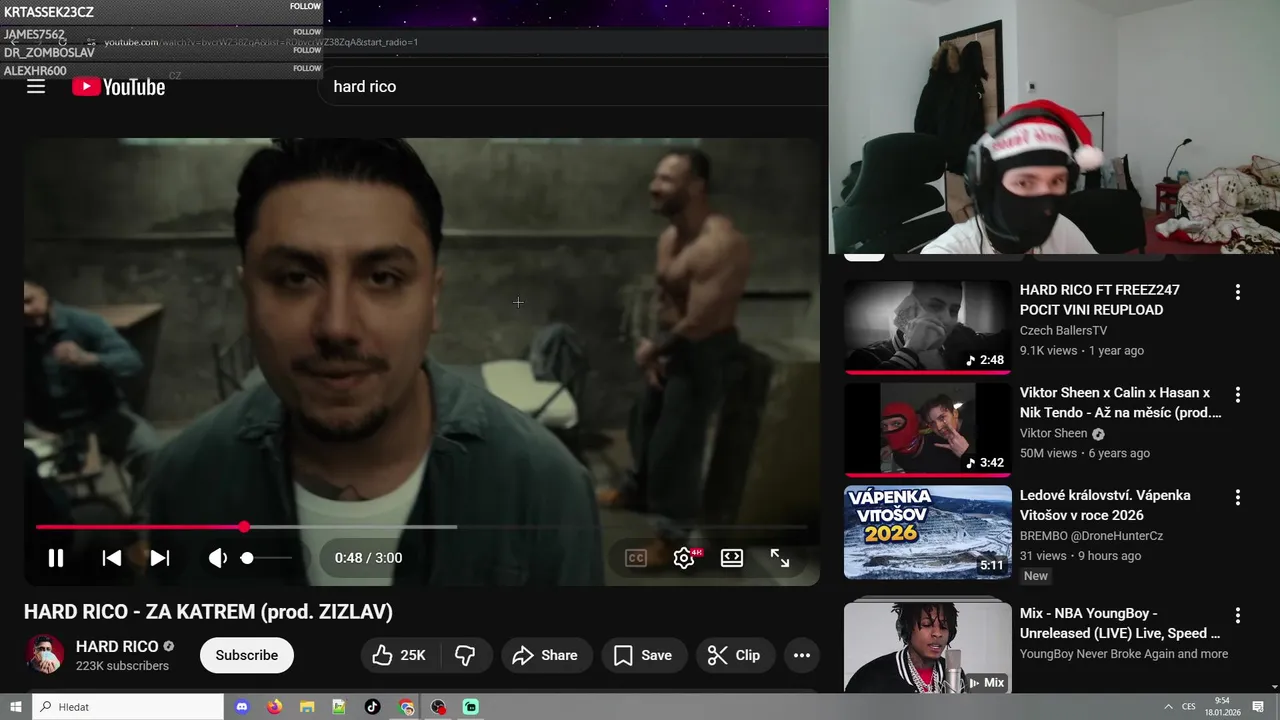Open the player settings gear

coord(684,558)
